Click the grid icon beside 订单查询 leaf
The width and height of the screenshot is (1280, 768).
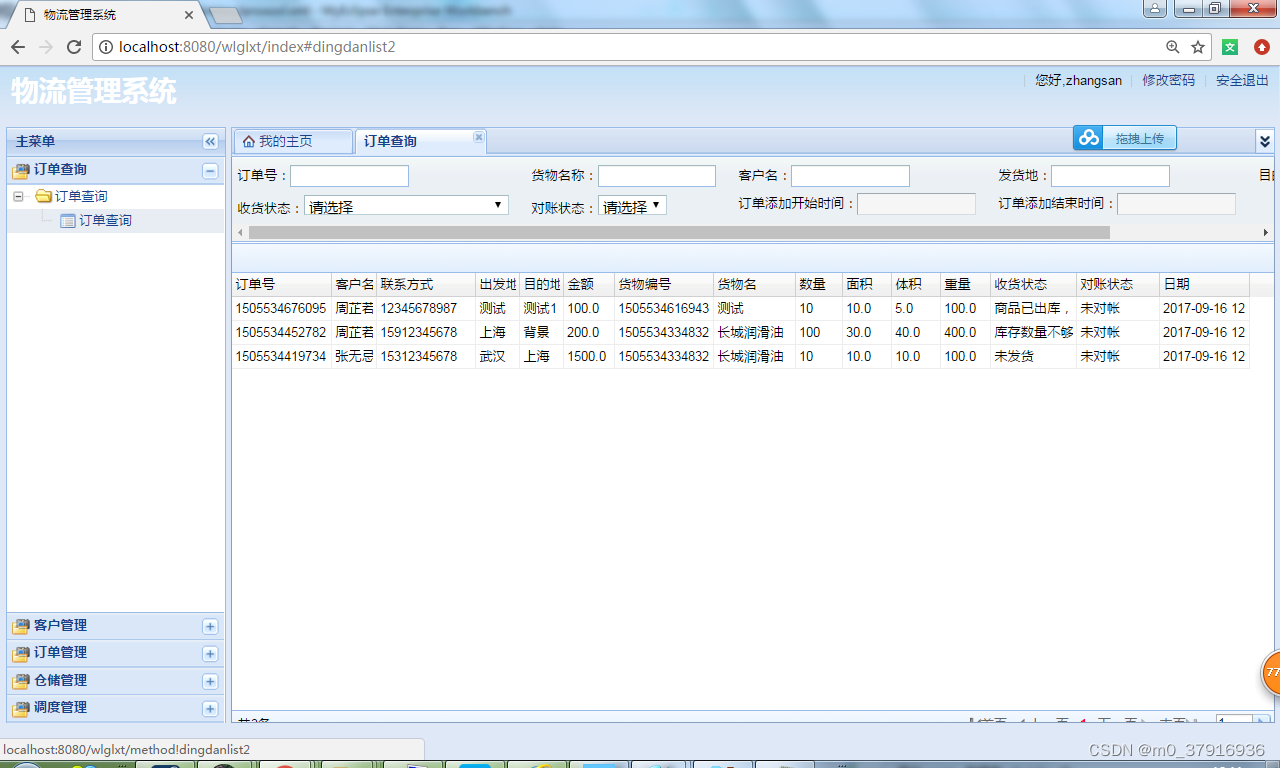pos(68,220)
